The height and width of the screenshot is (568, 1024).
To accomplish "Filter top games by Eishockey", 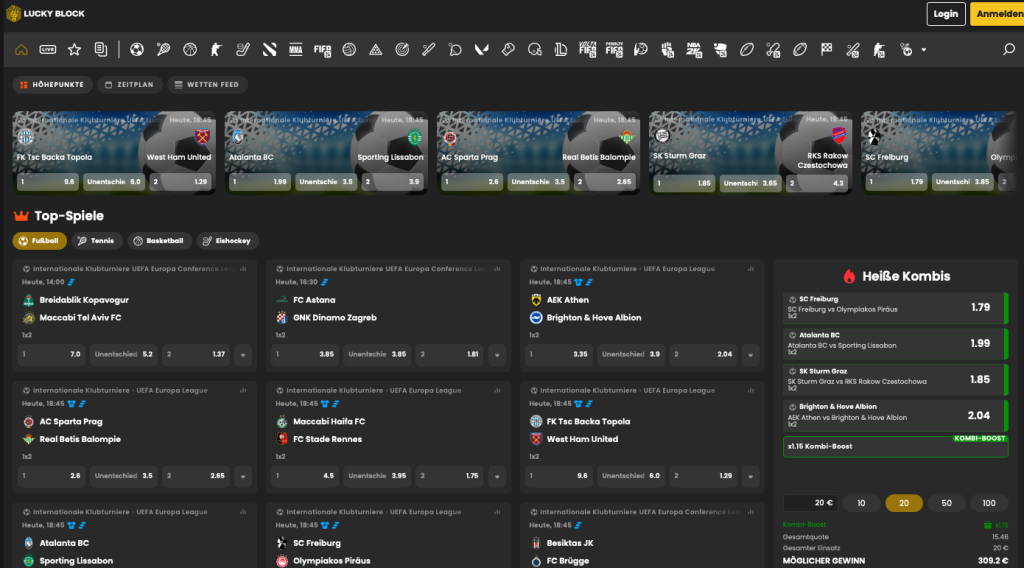I will [x=228, y=241].
